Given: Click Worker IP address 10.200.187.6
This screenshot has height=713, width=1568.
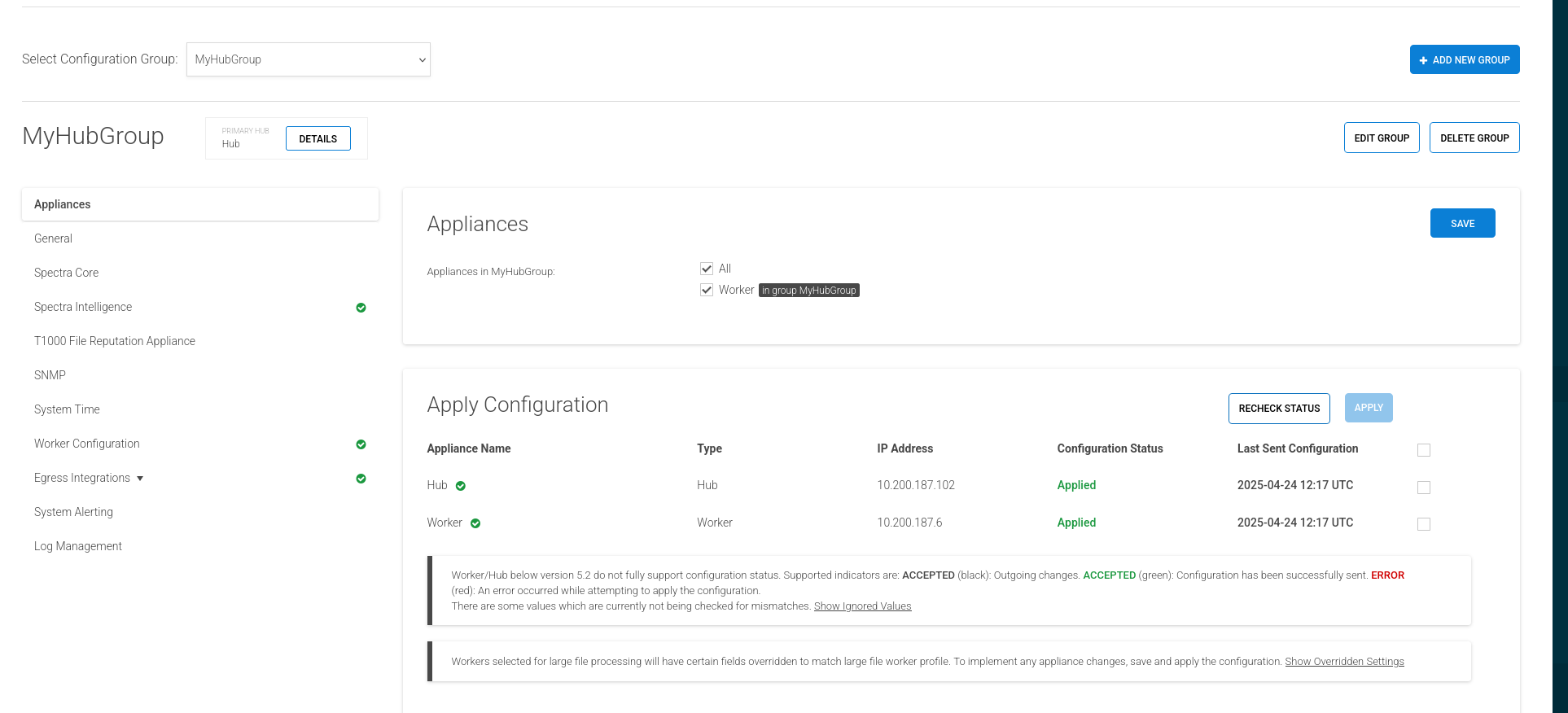Looking at the screenshot, I should pyautogui.click(x=909, y=523).
